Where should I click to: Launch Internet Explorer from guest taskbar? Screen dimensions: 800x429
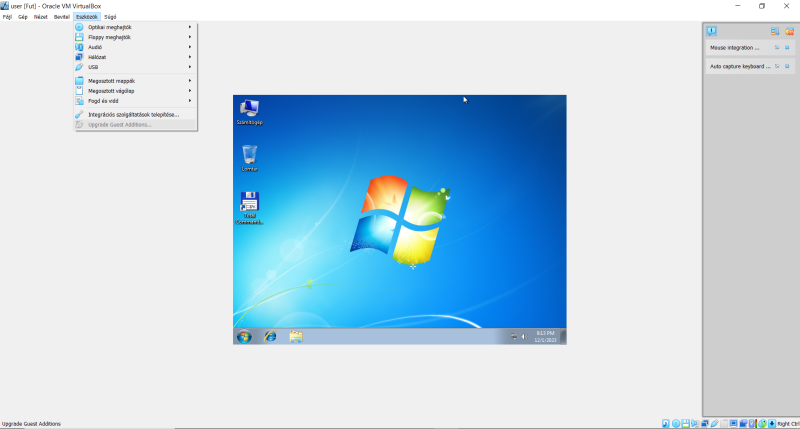tap(270, 337)
